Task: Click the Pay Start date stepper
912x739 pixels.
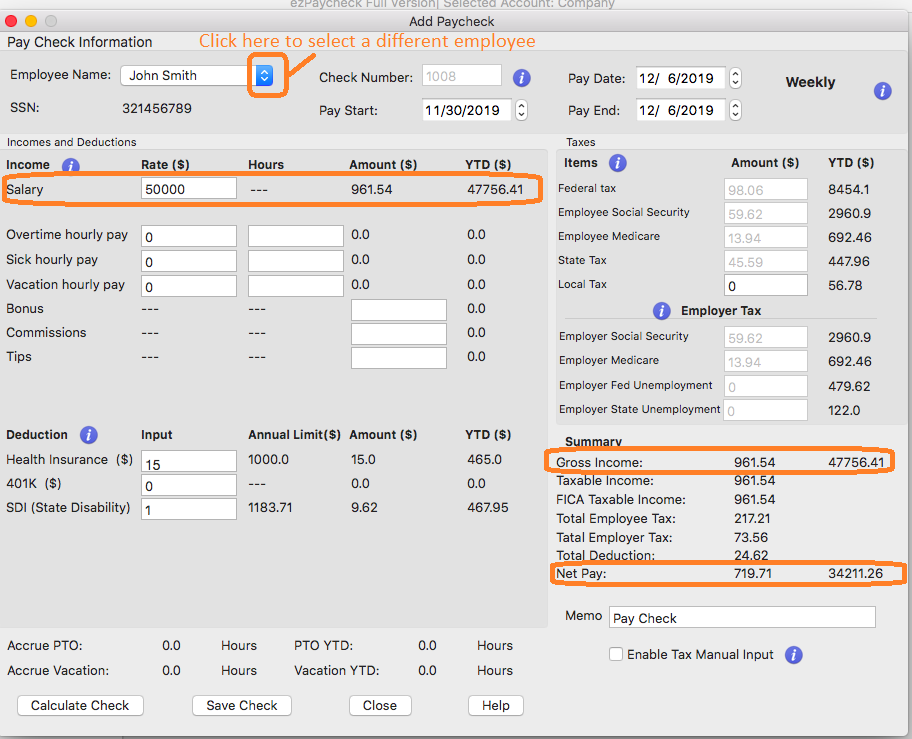Action: 521,110
